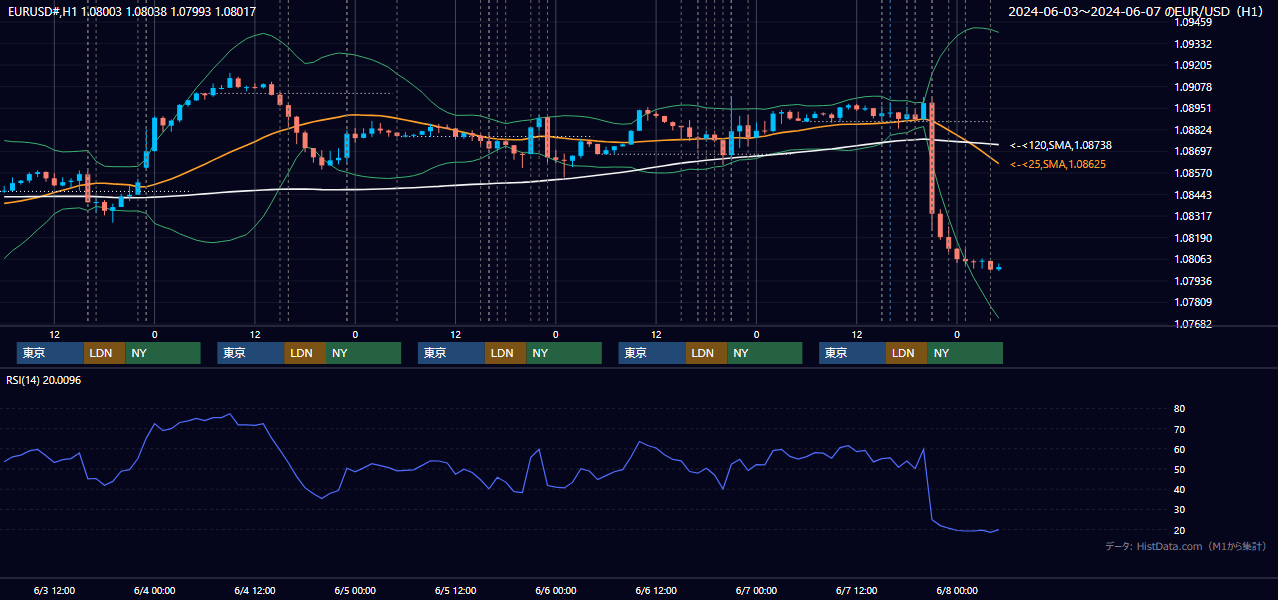Select the 東京 session block for June 6
The width and height of the screenshot is (1278, 600).
tap(653, 353)
